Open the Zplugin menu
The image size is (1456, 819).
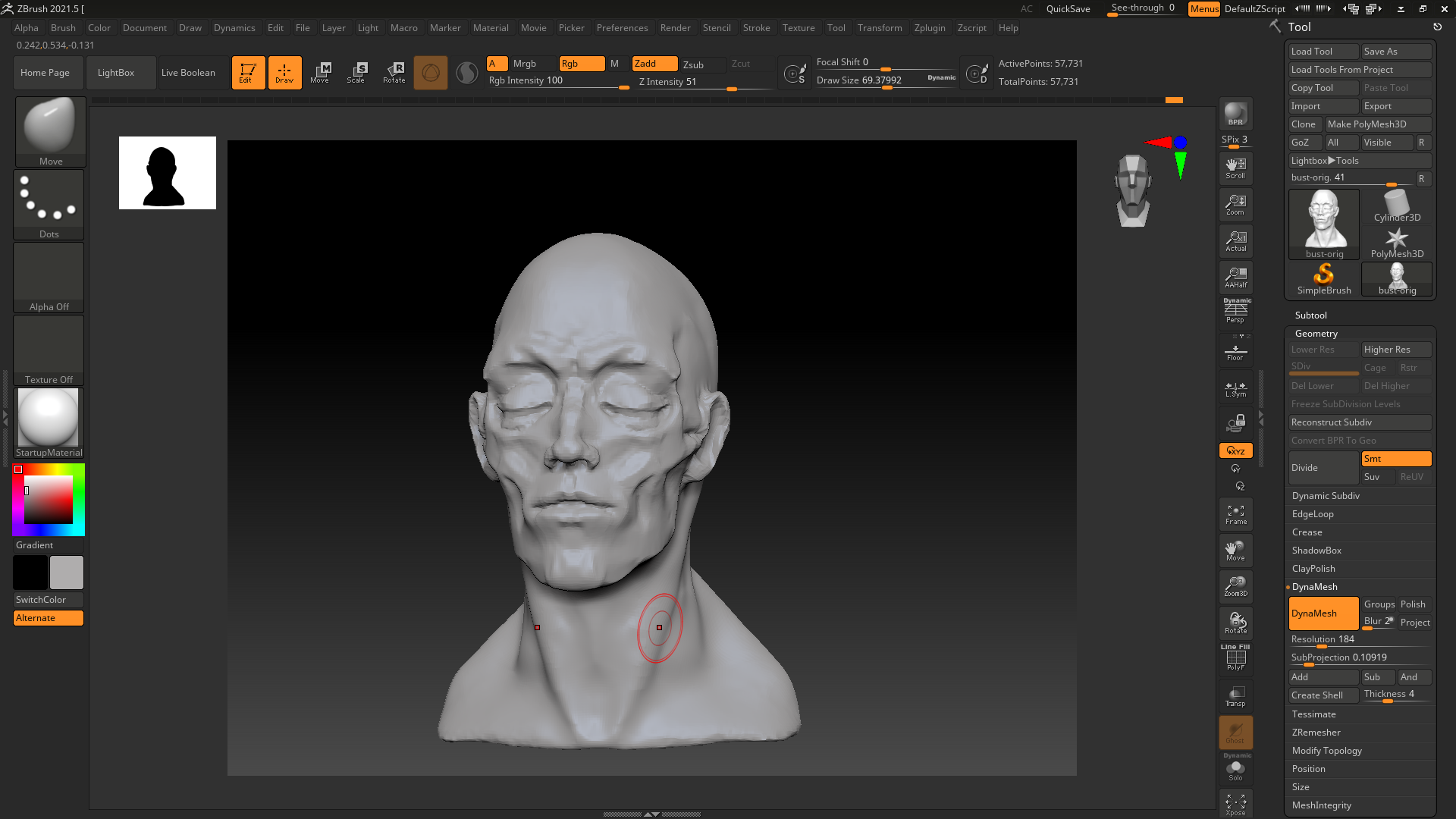[x=929, y=28]
